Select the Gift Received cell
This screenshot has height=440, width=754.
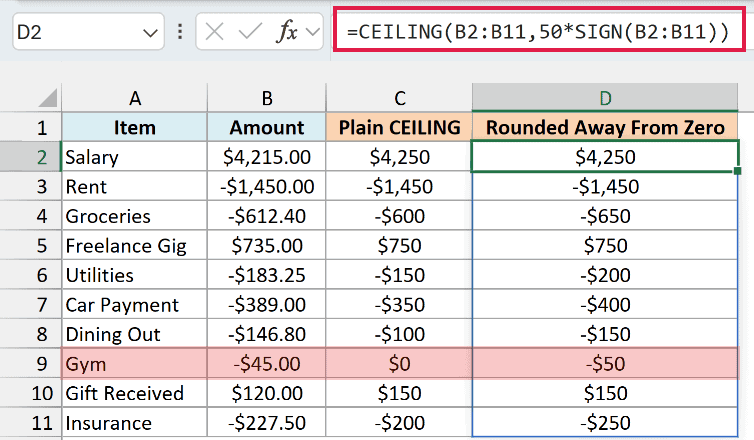coord(135,393)
